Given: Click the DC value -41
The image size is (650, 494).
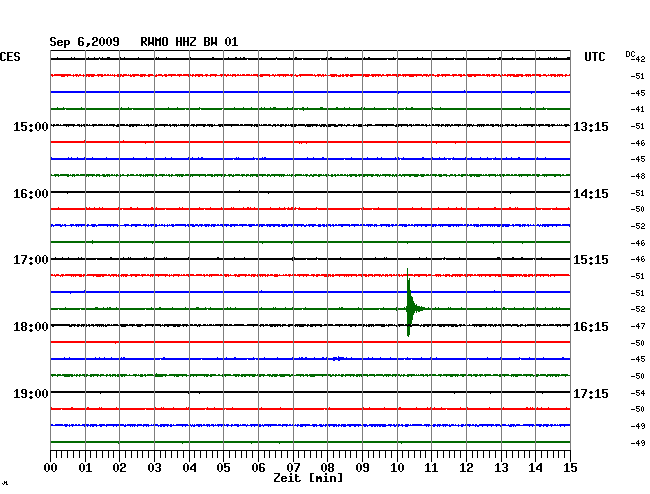Looking at the screenshot, I should [x=638, y=109].
